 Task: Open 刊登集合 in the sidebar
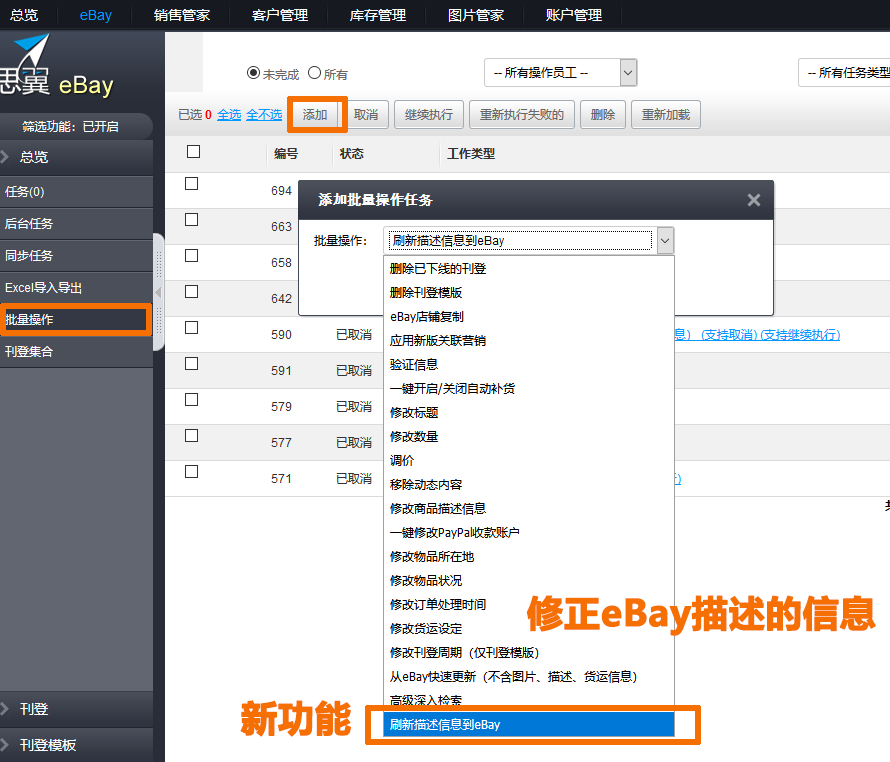(x=76, y=351)
